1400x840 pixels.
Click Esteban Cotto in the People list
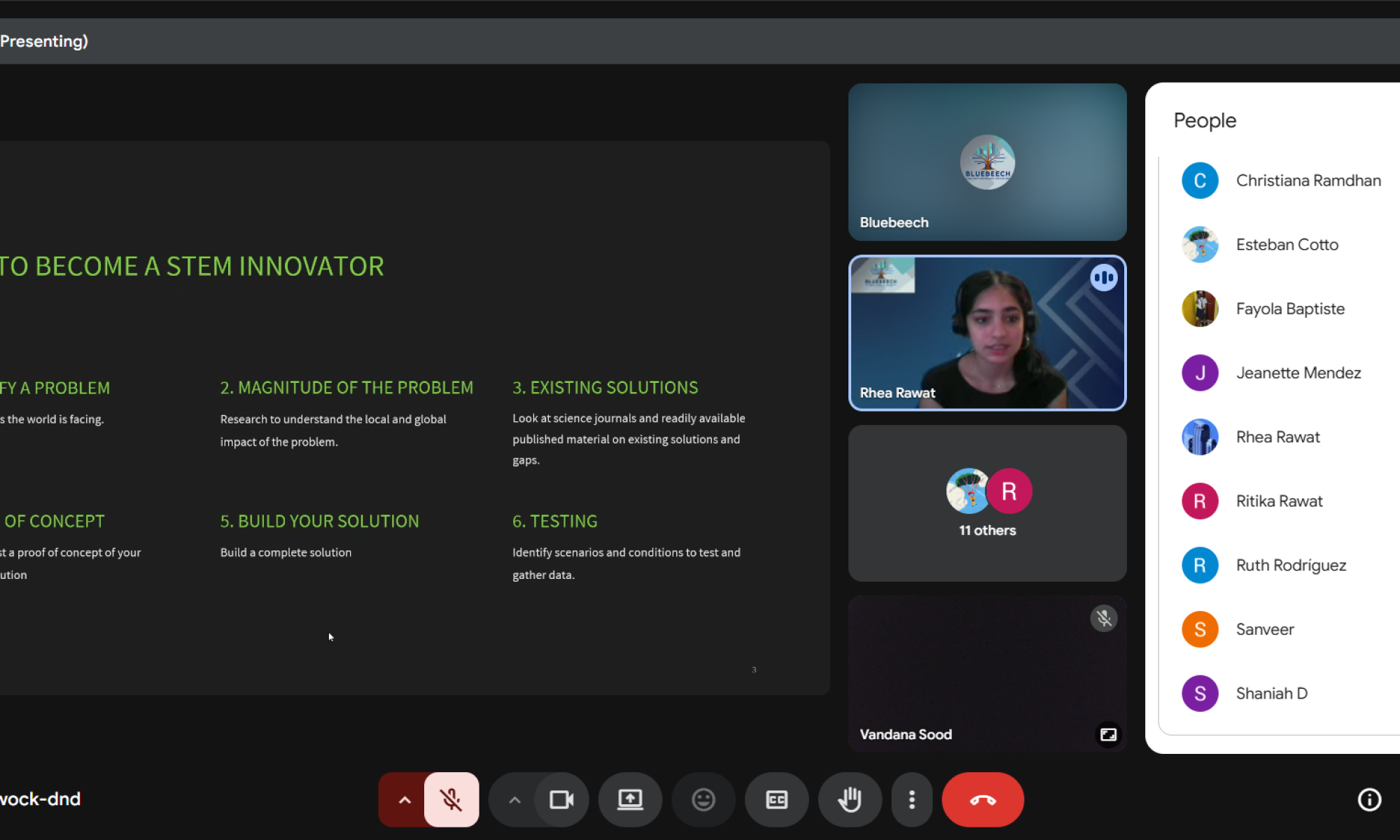1281,245
